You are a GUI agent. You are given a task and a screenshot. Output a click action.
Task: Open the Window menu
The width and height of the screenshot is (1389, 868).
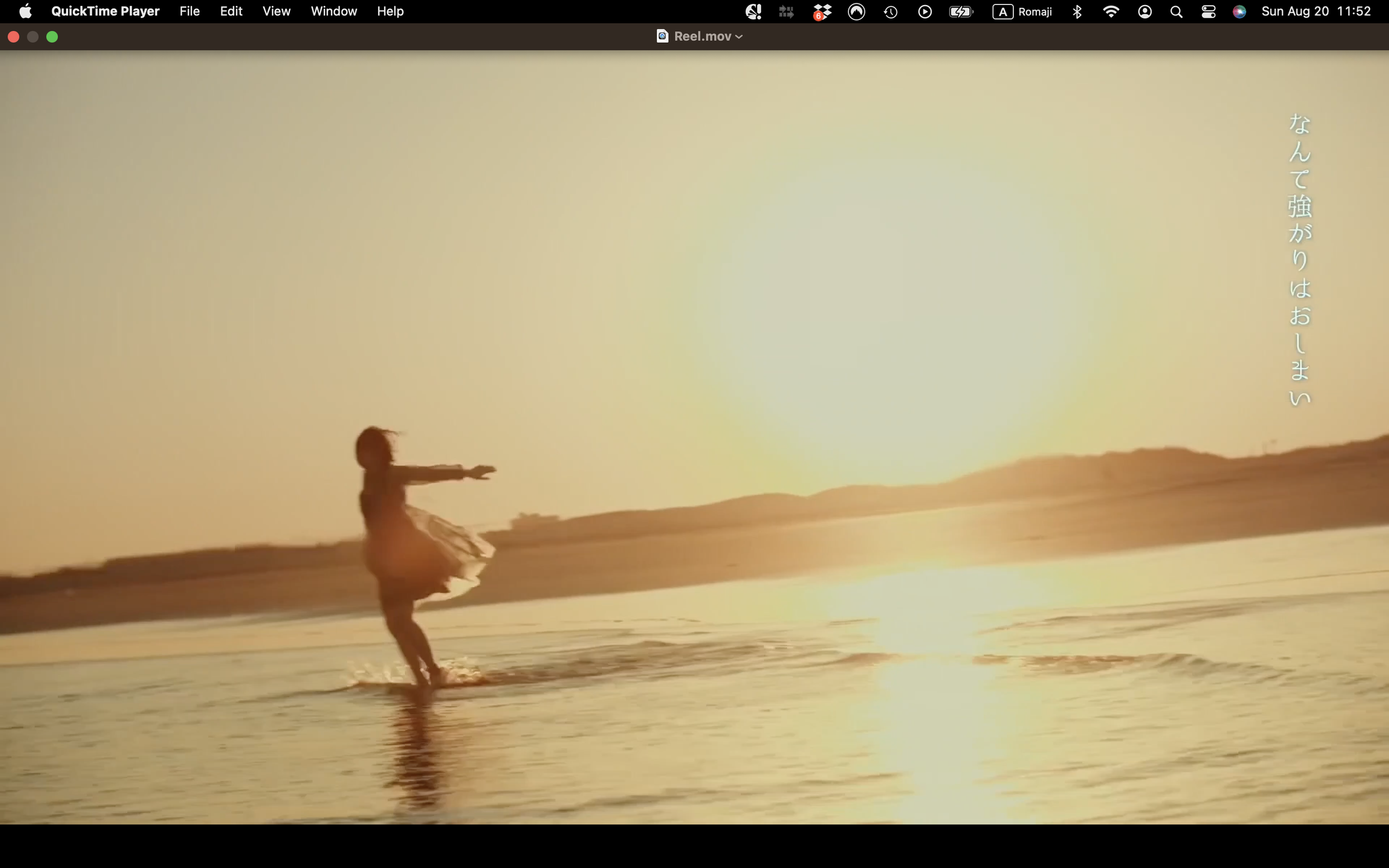[333, 12]
